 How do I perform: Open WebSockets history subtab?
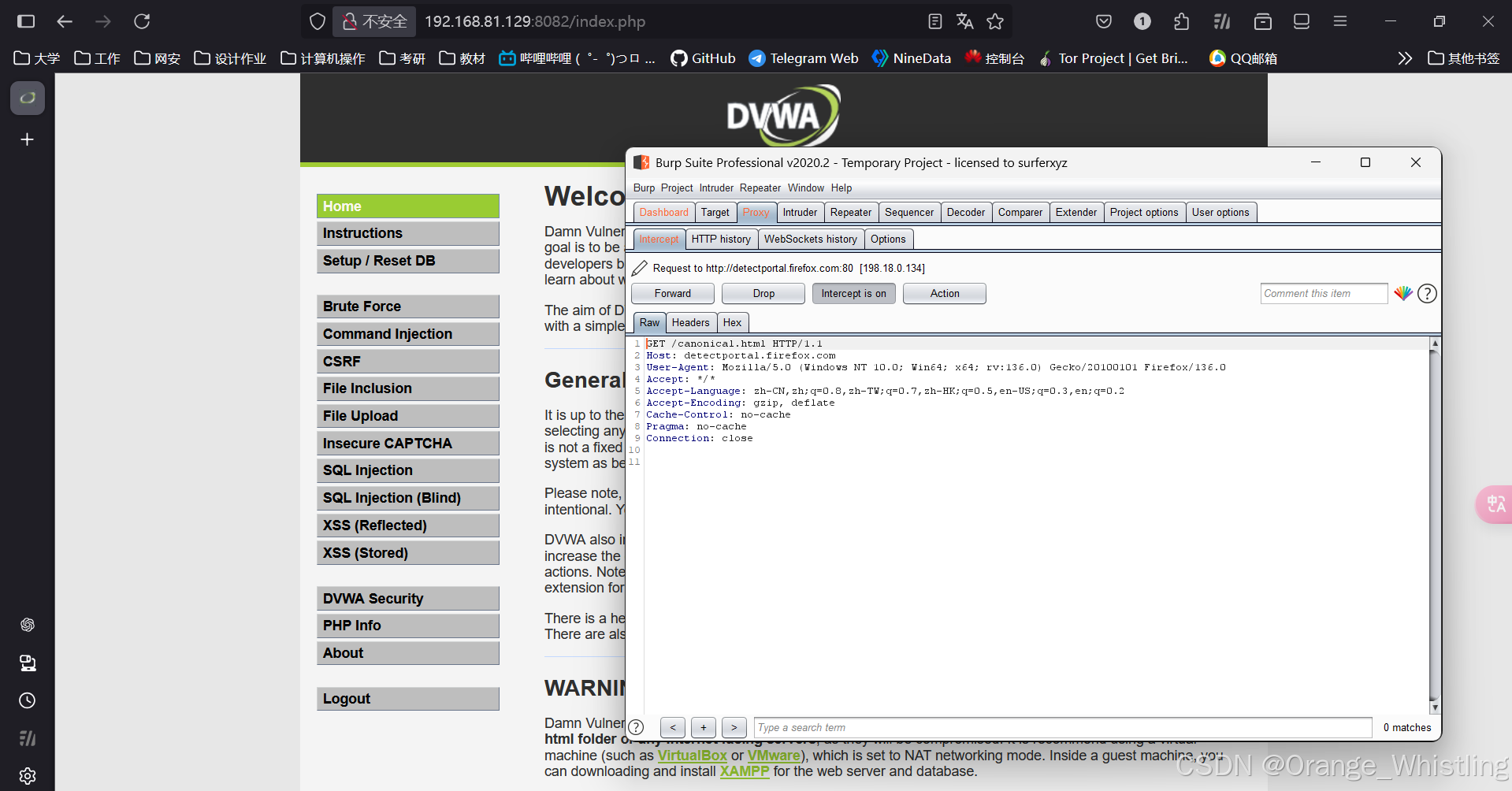810,240
